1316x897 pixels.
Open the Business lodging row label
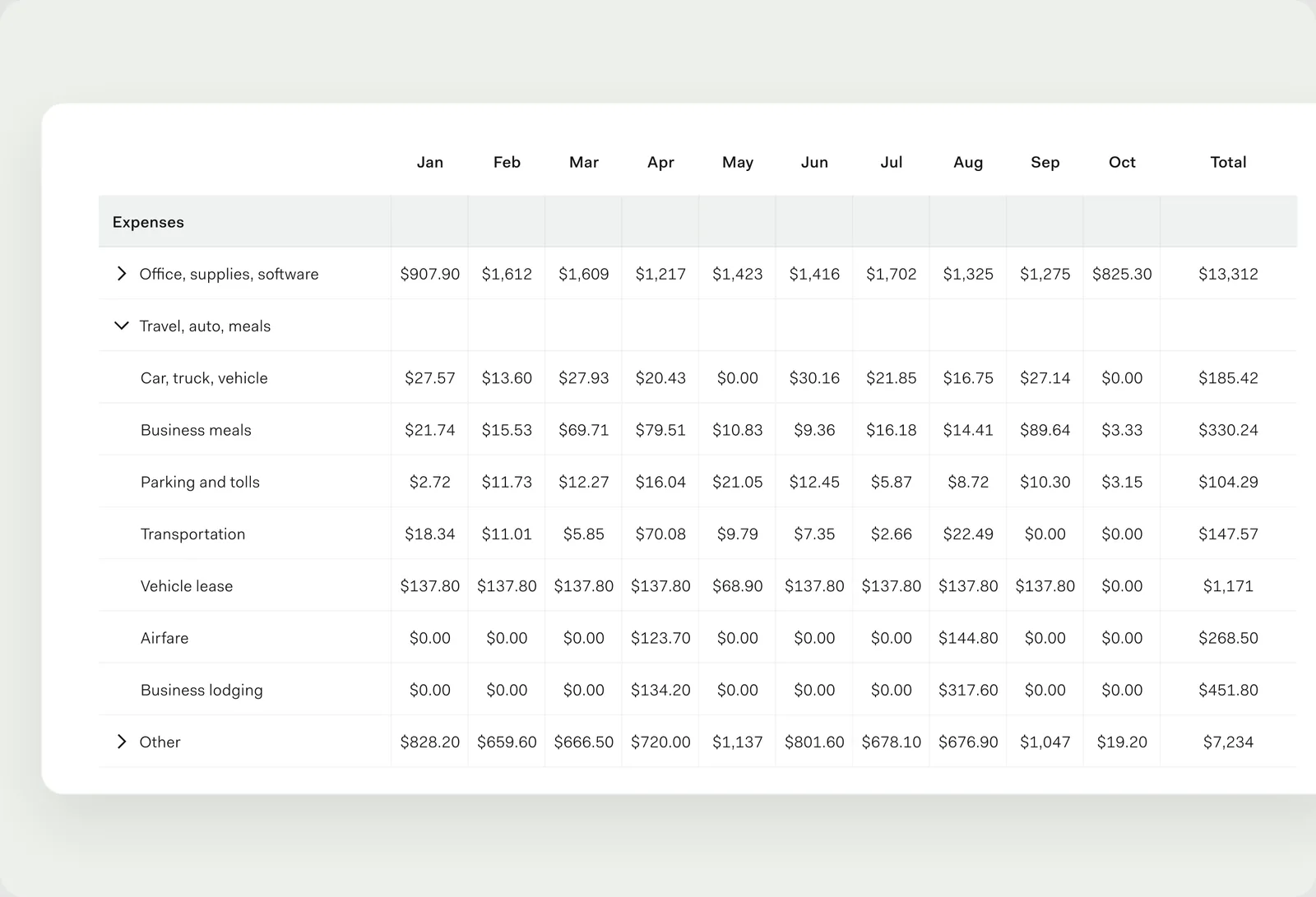(x=202, y=690)
